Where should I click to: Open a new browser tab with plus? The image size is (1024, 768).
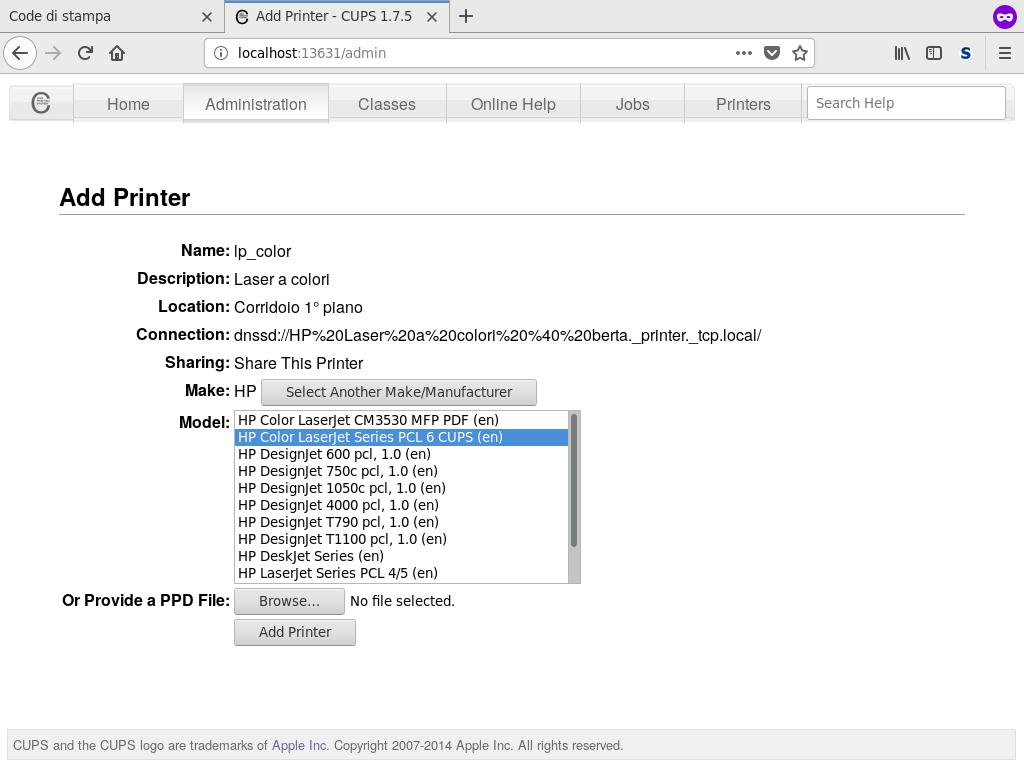click(466, 16)
